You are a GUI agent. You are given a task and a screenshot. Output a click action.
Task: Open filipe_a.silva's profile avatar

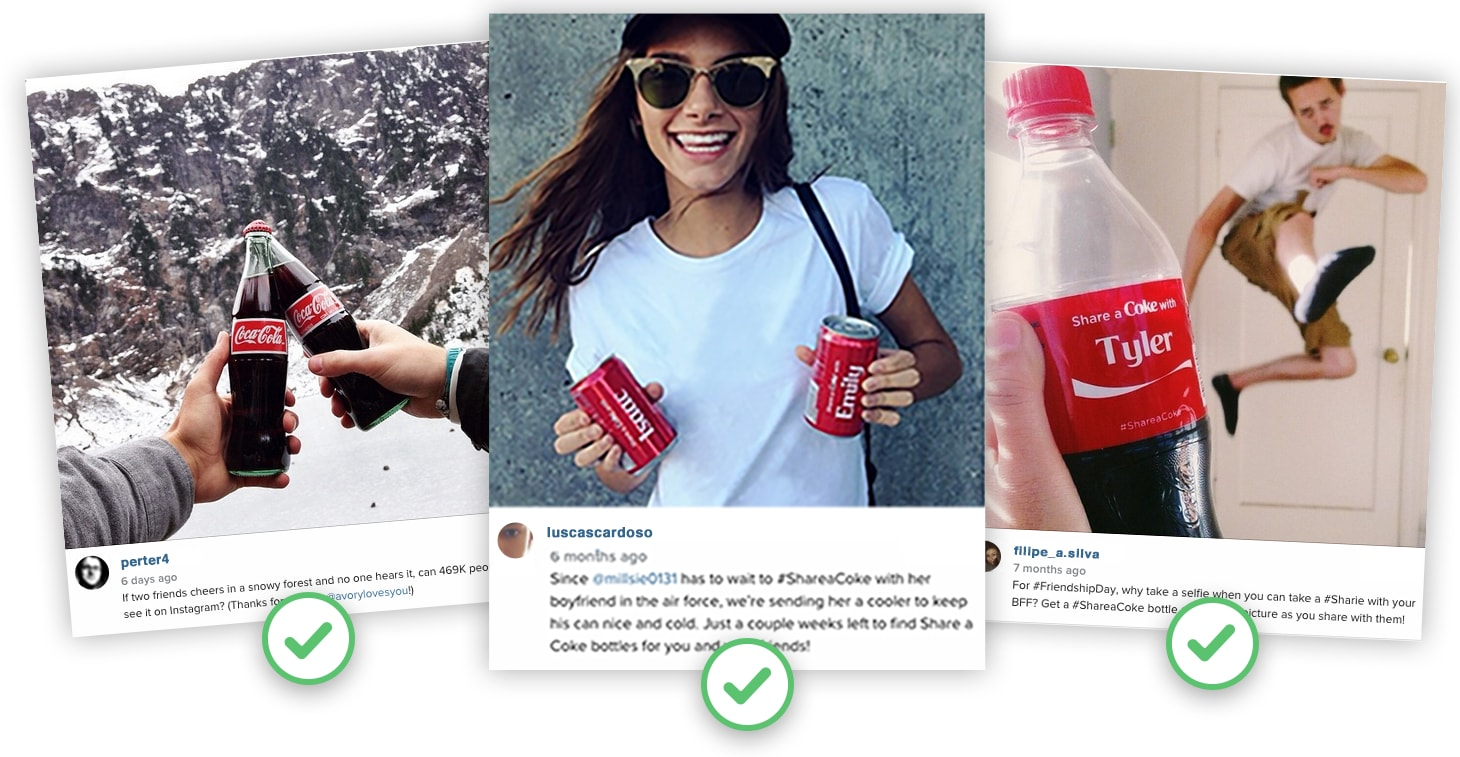pos(992,556)
